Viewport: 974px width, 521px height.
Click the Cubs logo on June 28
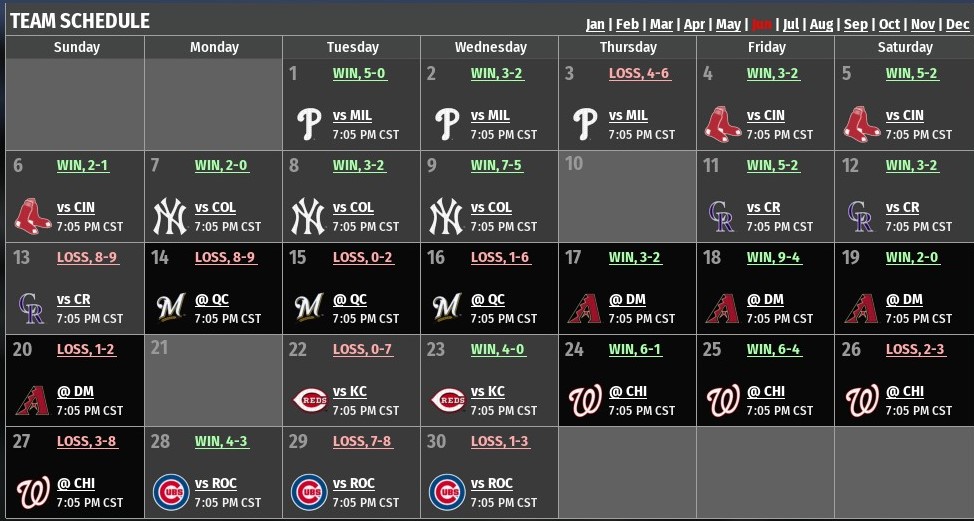[171, 492]
